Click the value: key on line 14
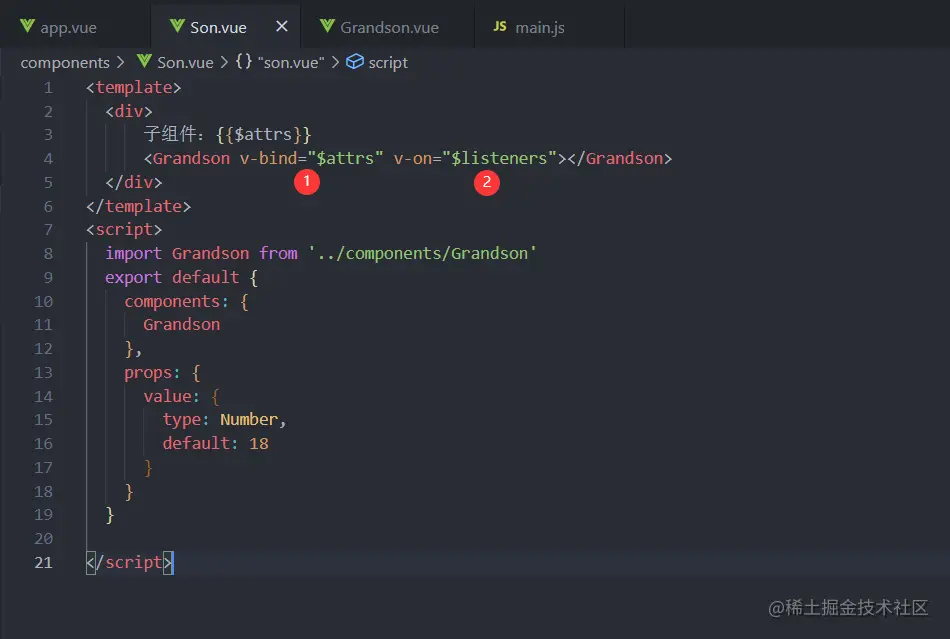The image size is (950, 639). click(171, 396)
